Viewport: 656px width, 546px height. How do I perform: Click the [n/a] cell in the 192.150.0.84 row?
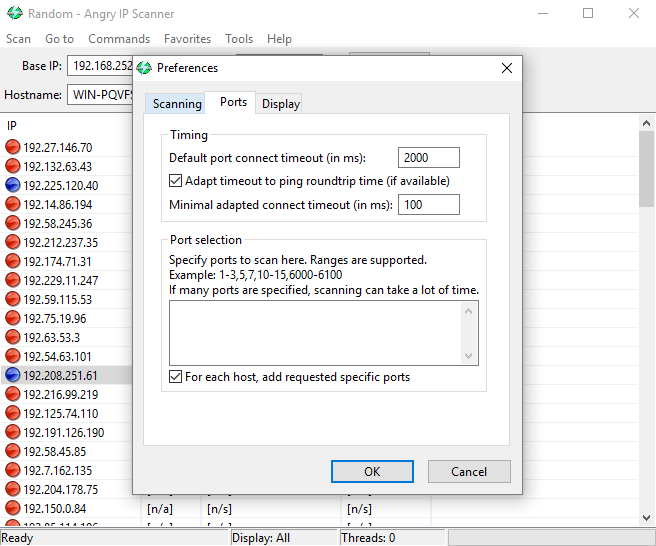click(160, 509)
